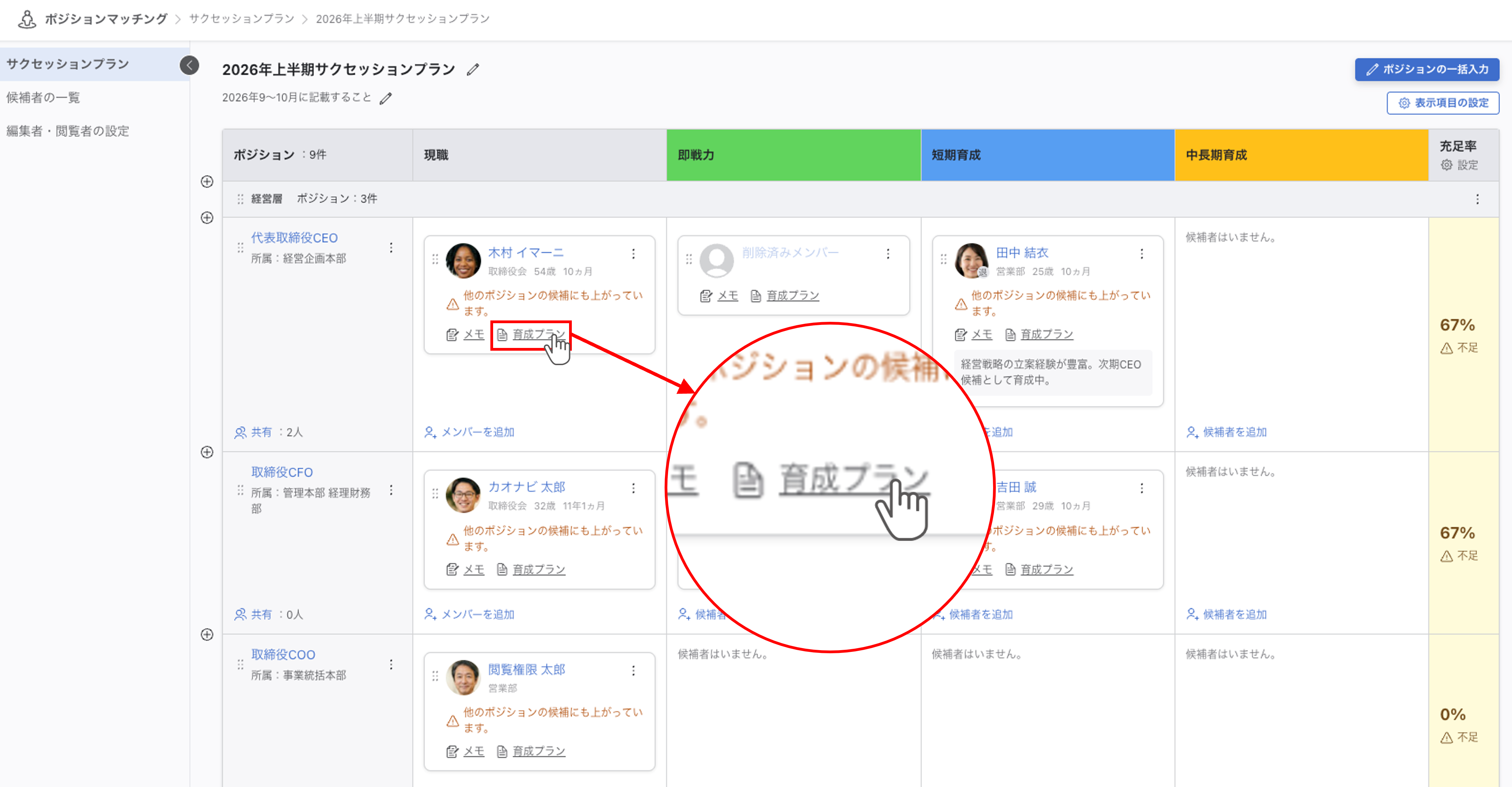Open 取締役CFO position link

[282, 472]
